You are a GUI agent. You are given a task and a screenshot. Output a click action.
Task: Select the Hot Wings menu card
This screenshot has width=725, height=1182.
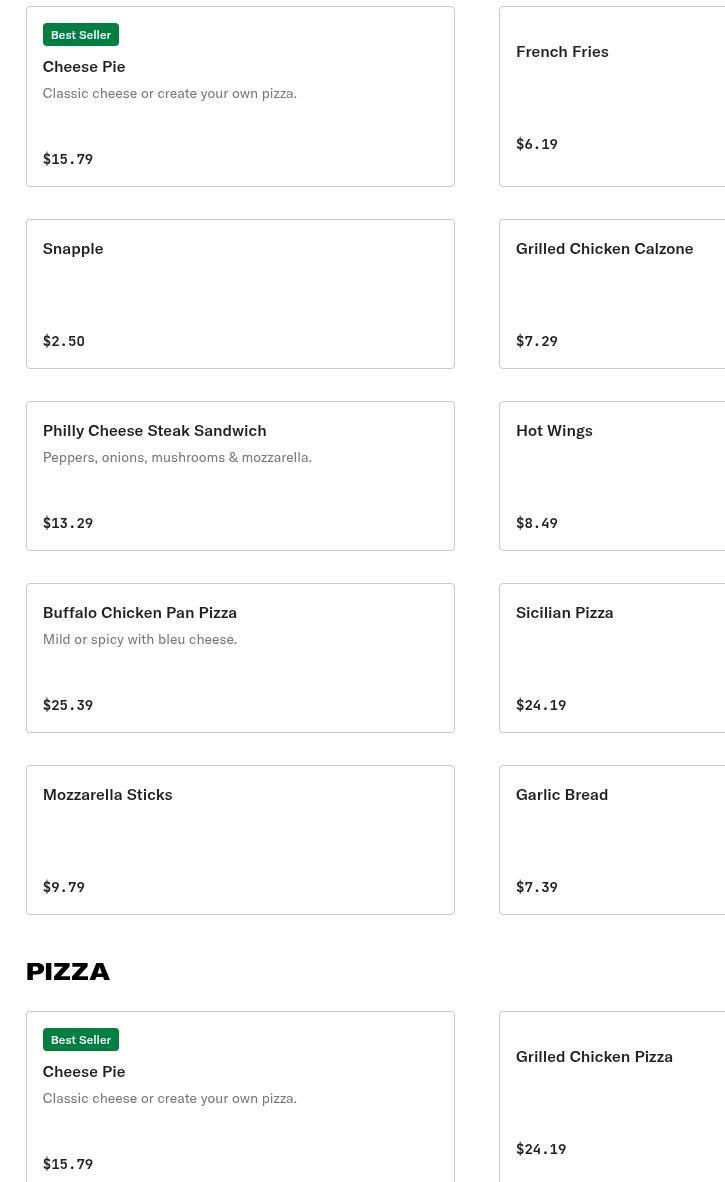click(612, 476)
